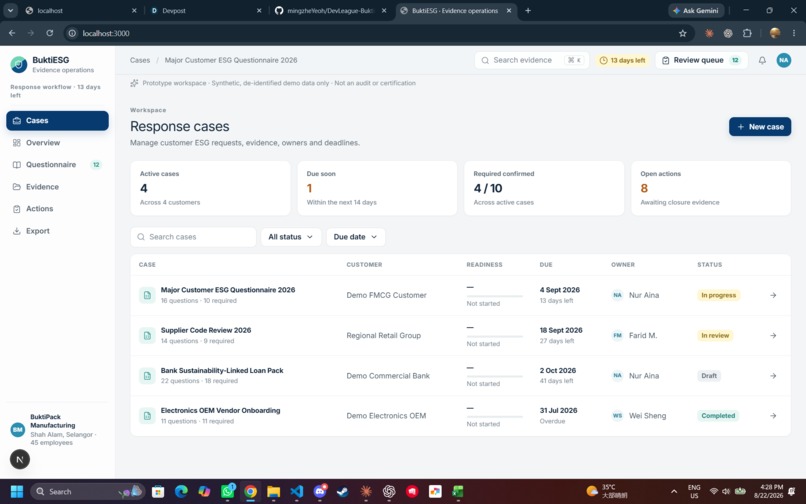This screenshot has height=504, width=806.
Task: Open the browser extensions puzzle icon
Action: (x=747, y=33)
